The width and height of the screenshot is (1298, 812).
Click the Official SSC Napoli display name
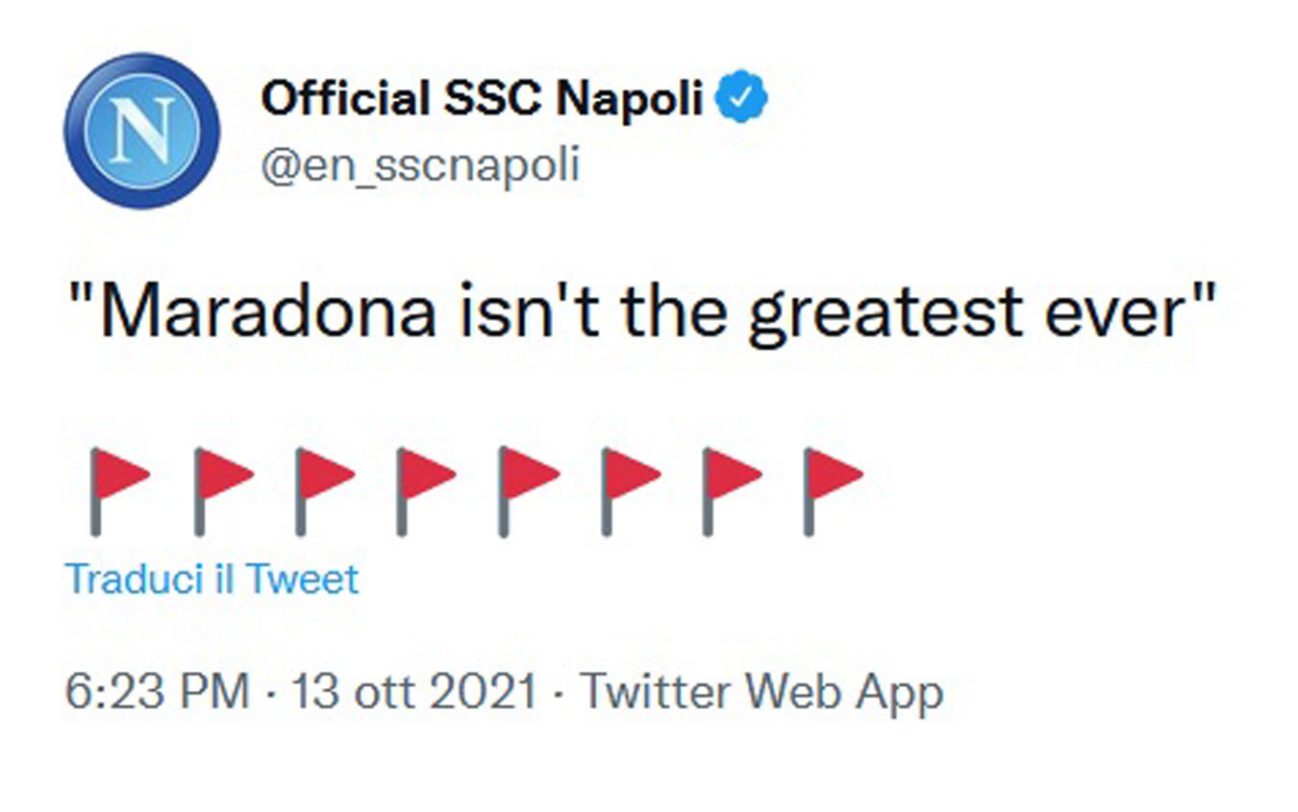[481, 98]
